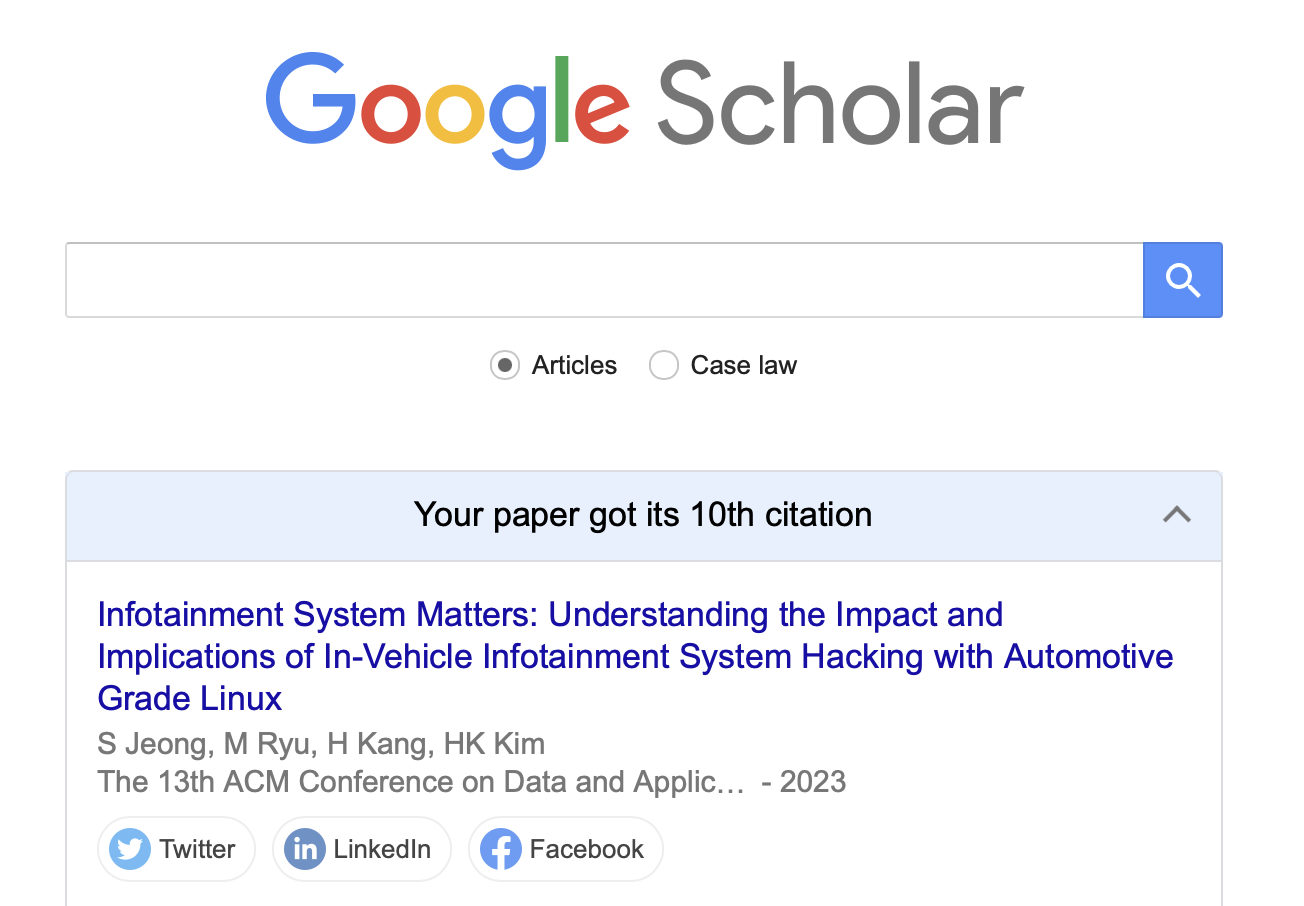Screen dimensions: 1304x906
Task: Click the LinkedIn 'in' icon
Action: [x=305, y=850]
